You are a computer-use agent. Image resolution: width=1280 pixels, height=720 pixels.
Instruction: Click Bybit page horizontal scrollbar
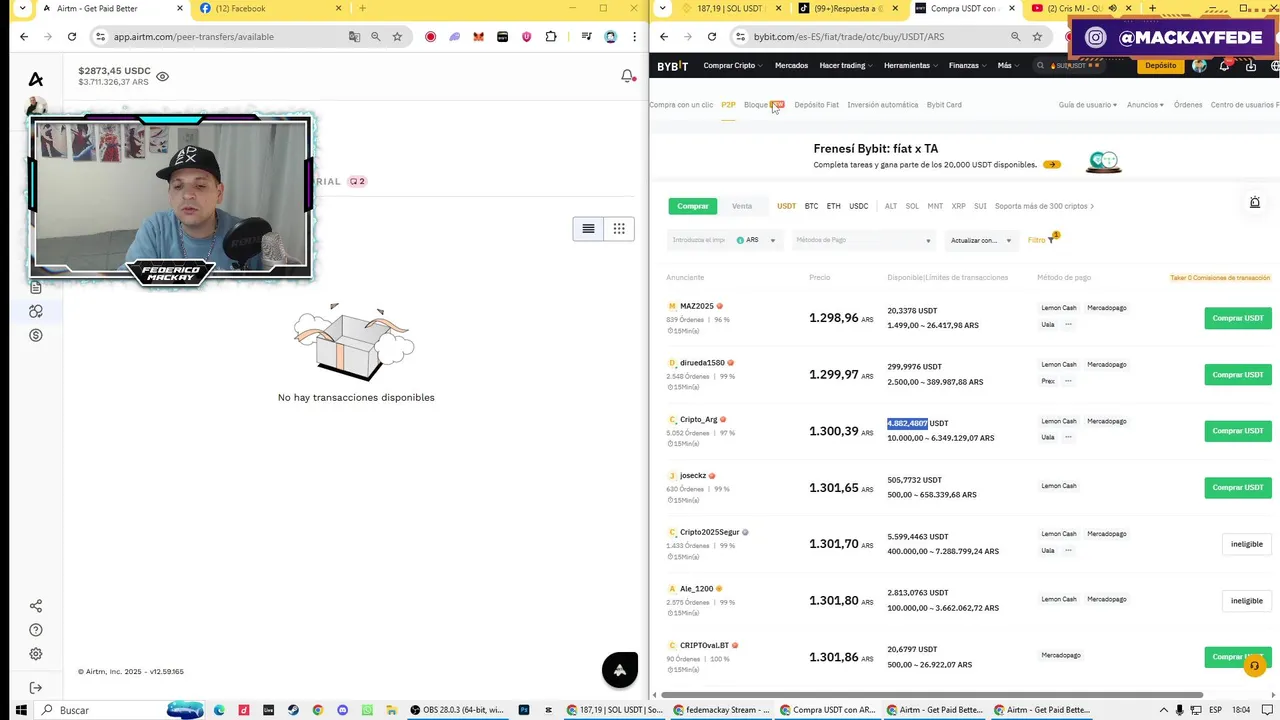[932, 695]
